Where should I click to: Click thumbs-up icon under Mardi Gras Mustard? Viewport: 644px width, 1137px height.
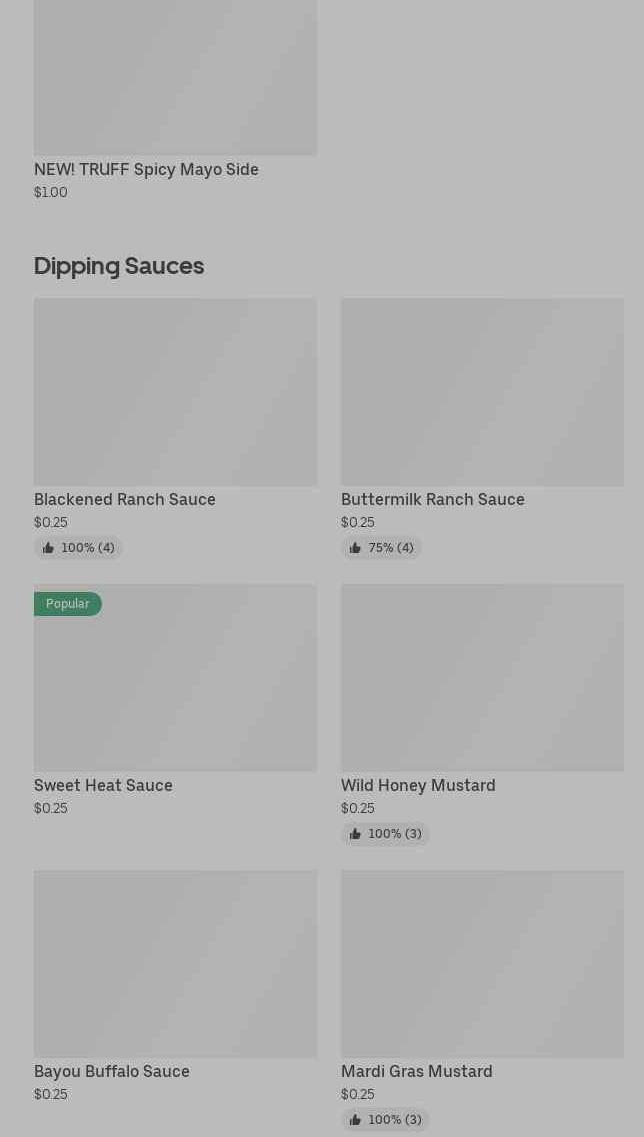coord(355,1120)
